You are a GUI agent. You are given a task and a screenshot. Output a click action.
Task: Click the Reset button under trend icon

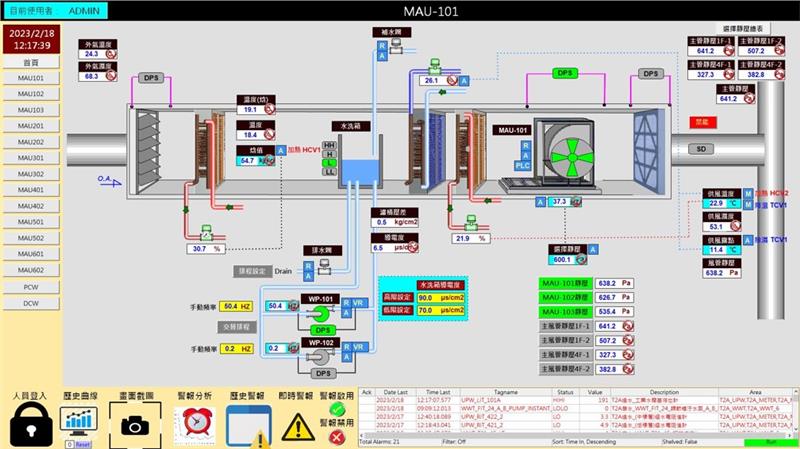click(x=83, y=444)
